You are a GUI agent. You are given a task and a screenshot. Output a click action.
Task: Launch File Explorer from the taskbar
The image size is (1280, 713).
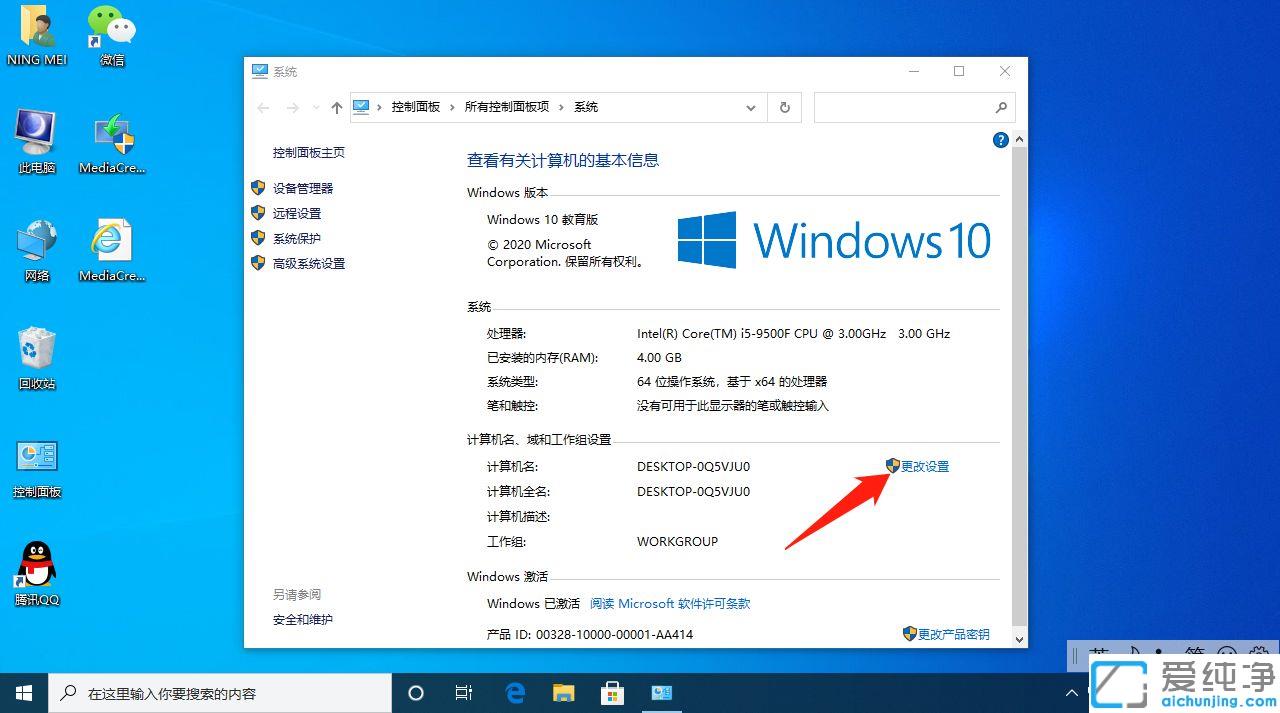(x=563, y=692)
